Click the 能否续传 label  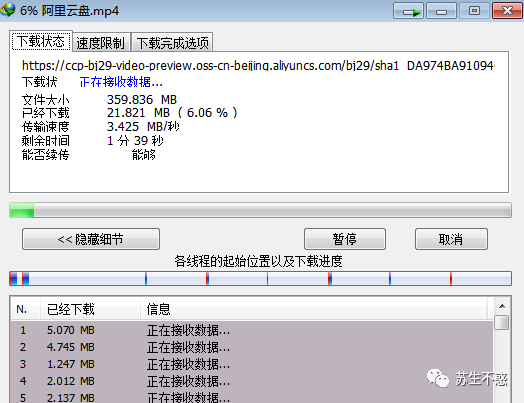[x=45, y=155]
